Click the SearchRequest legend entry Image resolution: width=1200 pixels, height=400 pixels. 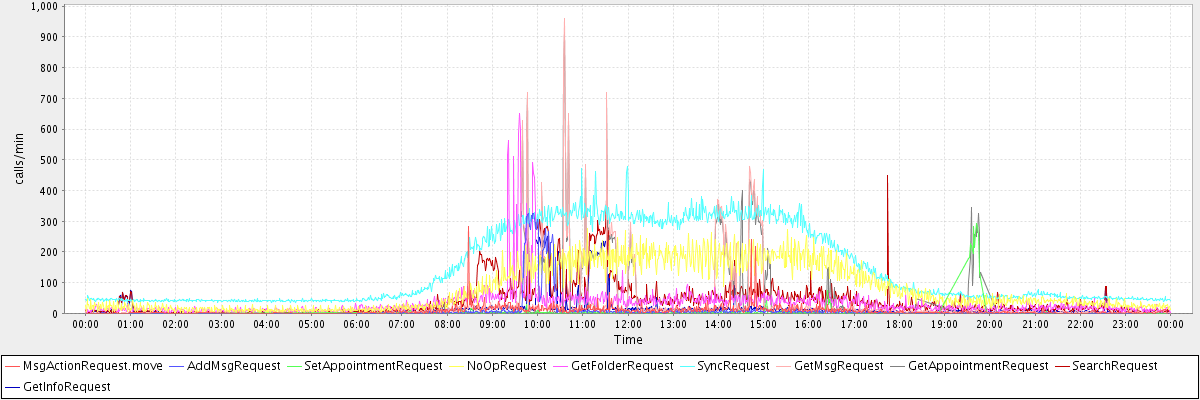pos(1116,366)
